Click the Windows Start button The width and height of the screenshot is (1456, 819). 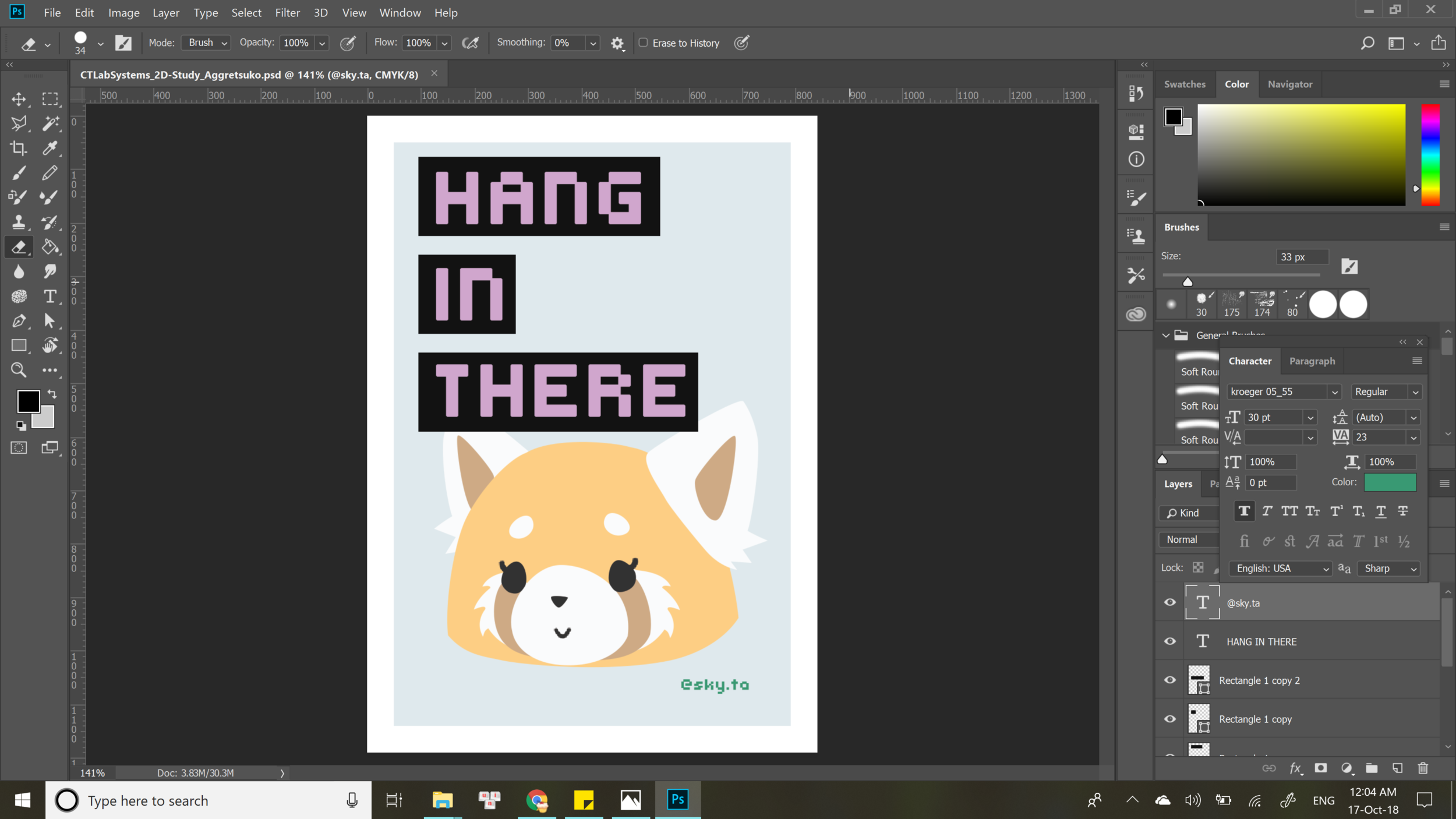pyautogui.click(x=23, y=800)
